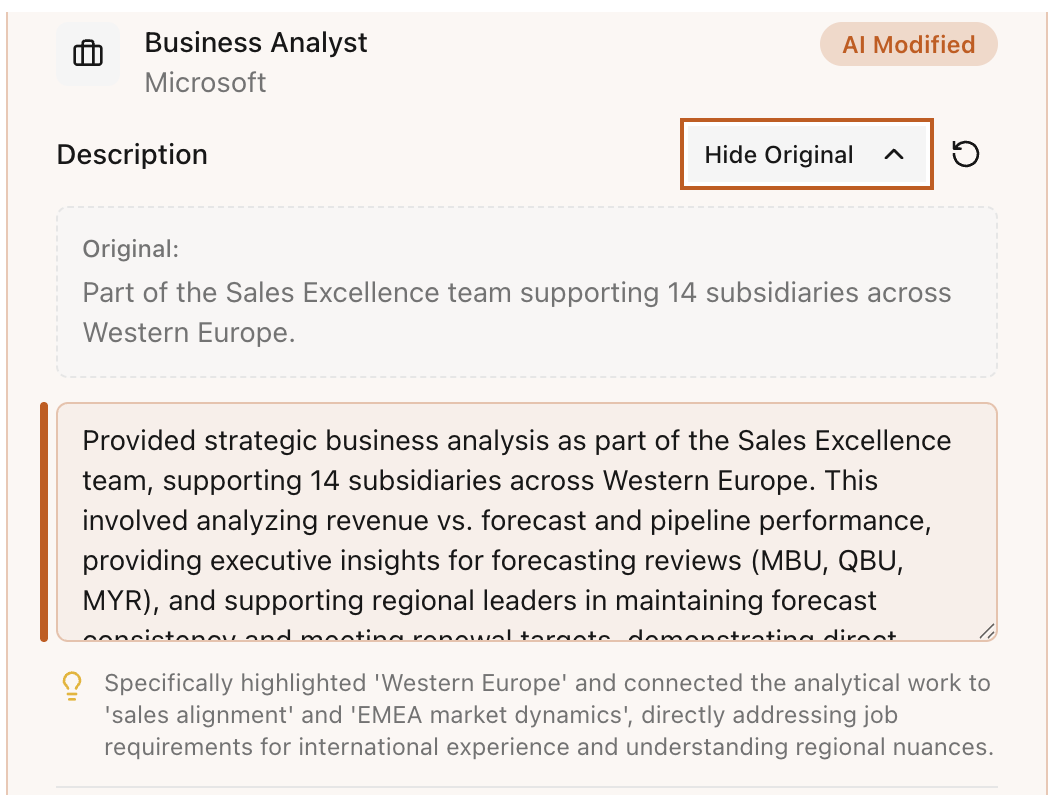Click the revert circular arrow icon
The image size is (1056, 795).
click(965, 154)
